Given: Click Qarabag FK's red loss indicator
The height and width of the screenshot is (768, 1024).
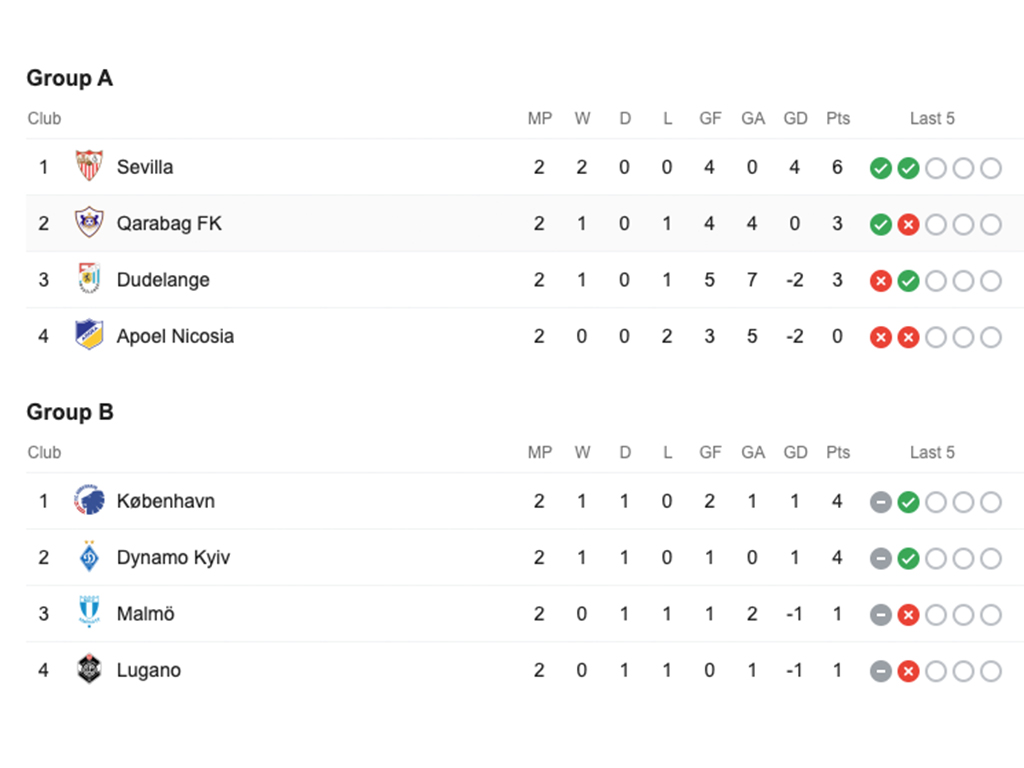Looking at the screenshot, I should click(x=908, y=224).
